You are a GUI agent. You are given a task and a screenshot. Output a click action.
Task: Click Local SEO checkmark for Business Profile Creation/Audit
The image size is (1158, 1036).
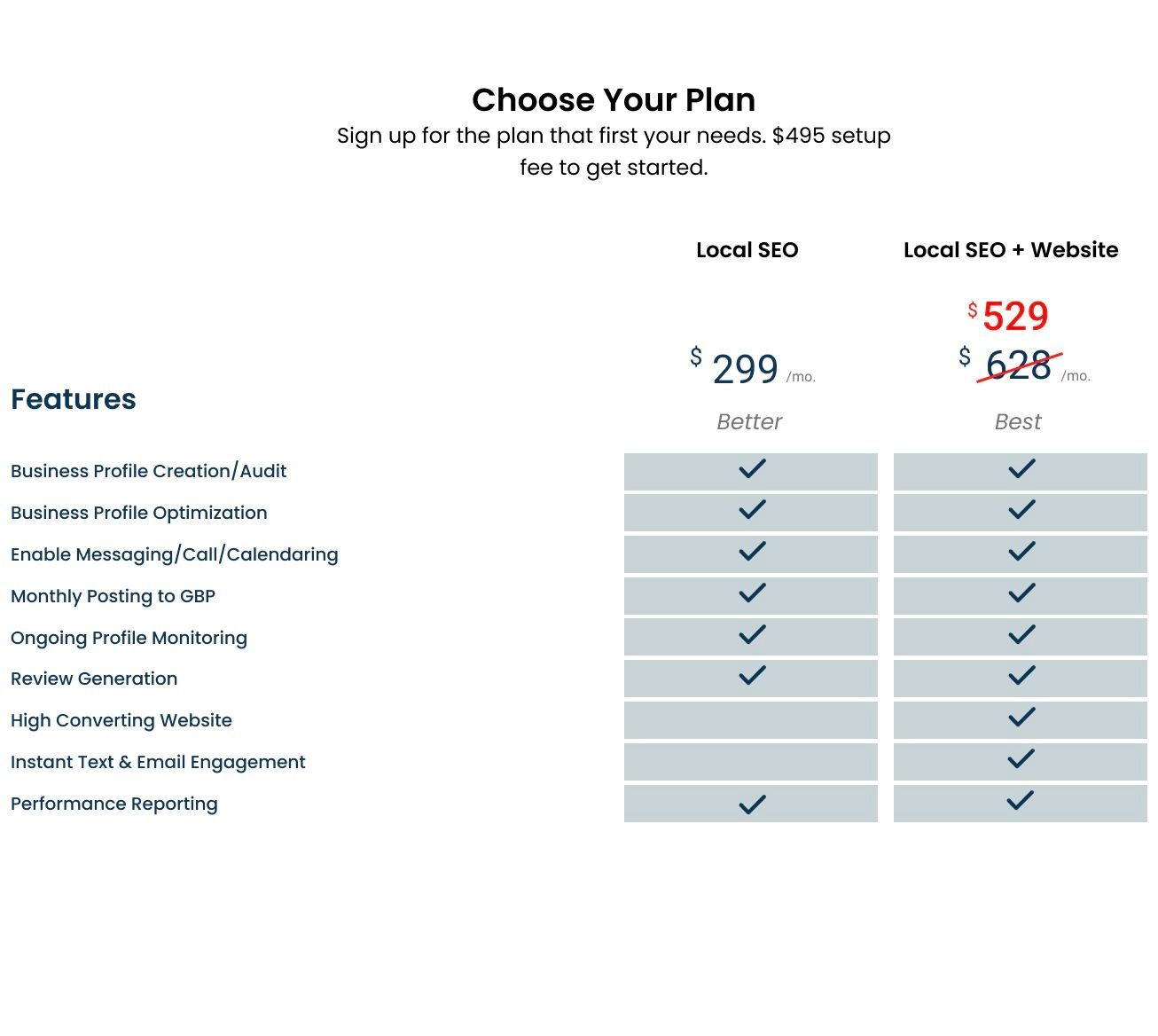pos(752,468)
